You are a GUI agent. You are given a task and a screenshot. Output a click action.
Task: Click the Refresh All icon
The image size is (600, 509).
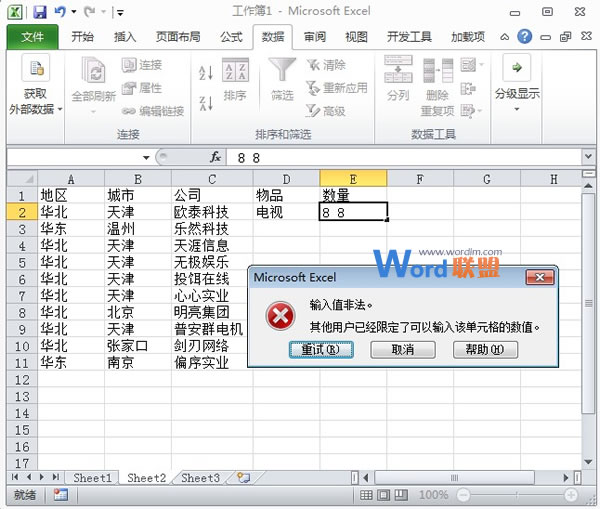click(93, 70)
